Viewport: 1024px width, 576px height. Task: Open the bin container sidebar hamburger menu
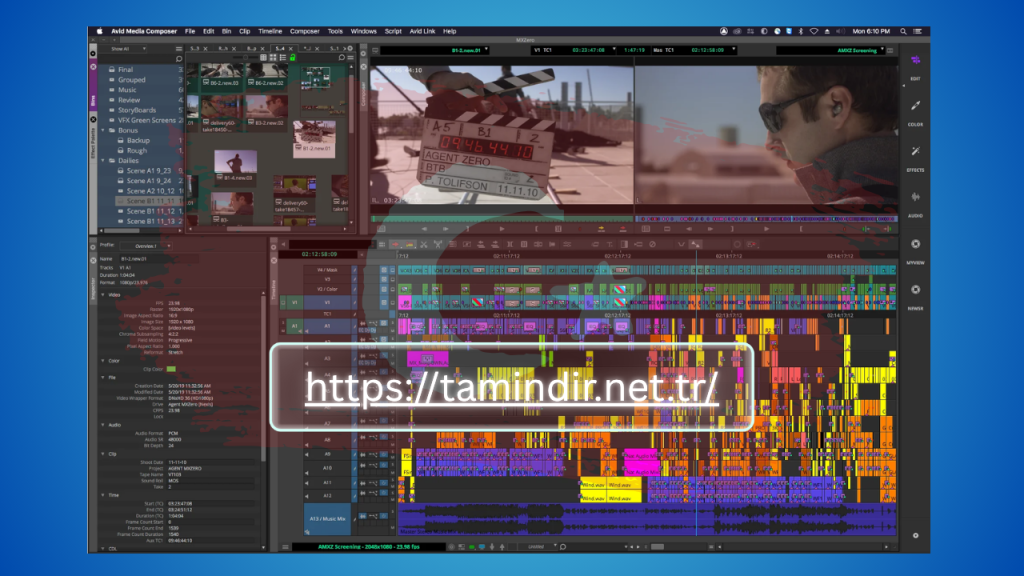tap(179, 49)
